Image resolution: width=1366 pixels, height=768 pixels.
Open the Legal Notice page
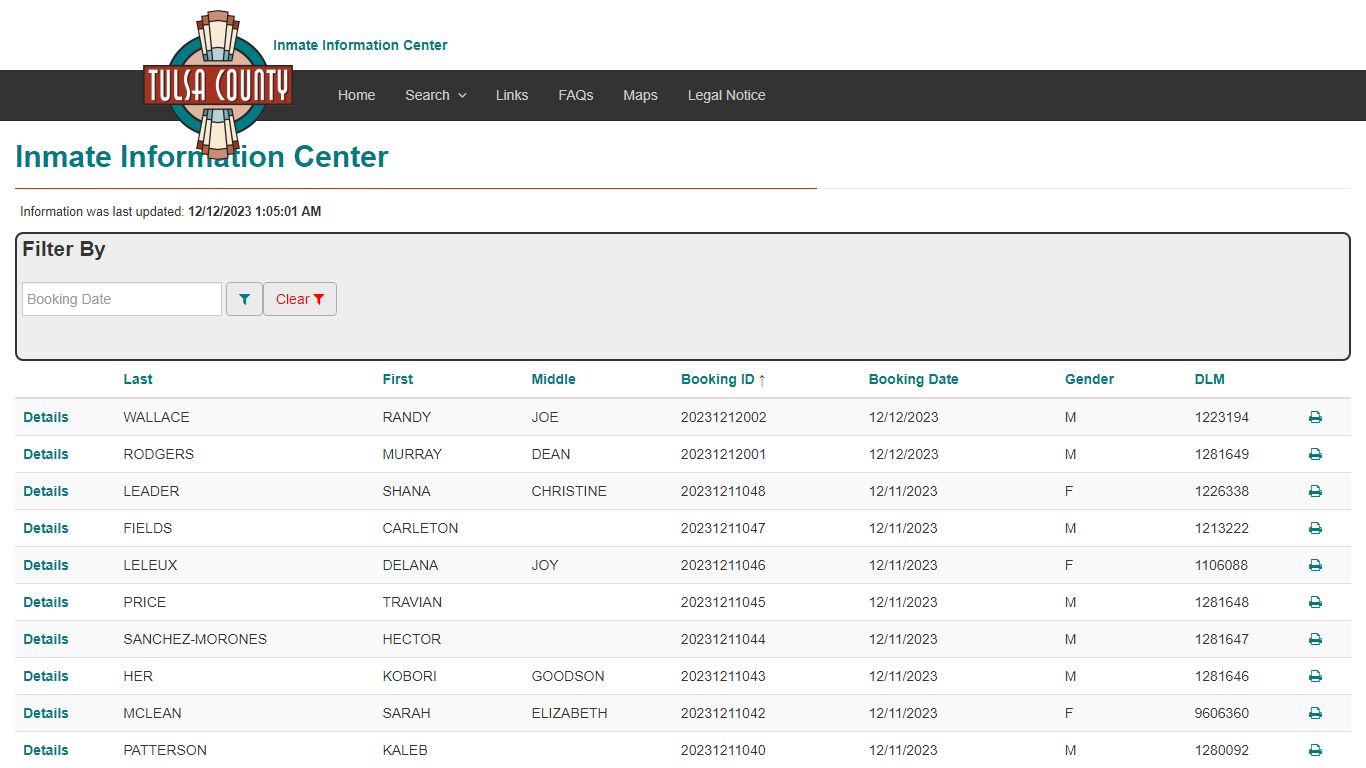[x=726, y=95]
